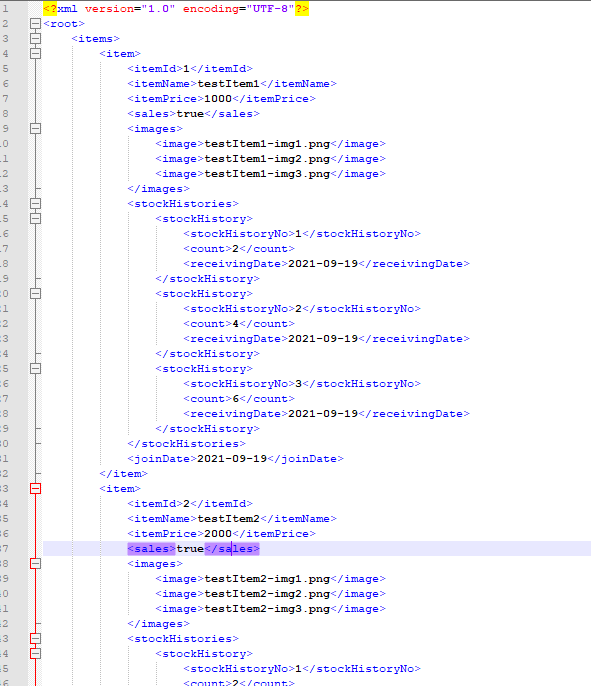Collapse stockHistory block with stockHistoryNo 2
Viewport: 591px width, 686px height.
tap(35, 294)
